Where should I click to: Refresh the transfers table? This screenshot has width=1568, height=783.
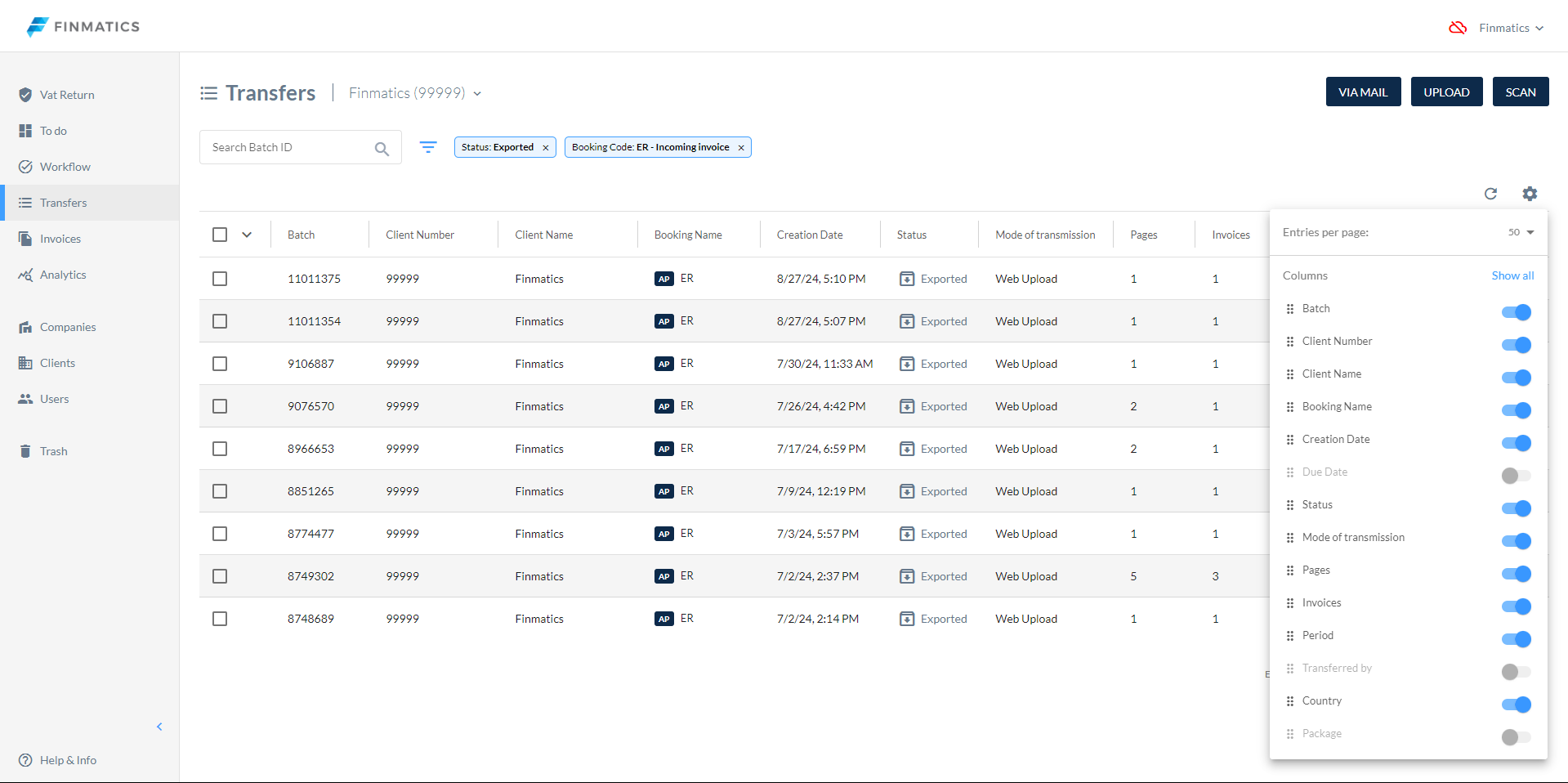click(x=1490, y=194)
